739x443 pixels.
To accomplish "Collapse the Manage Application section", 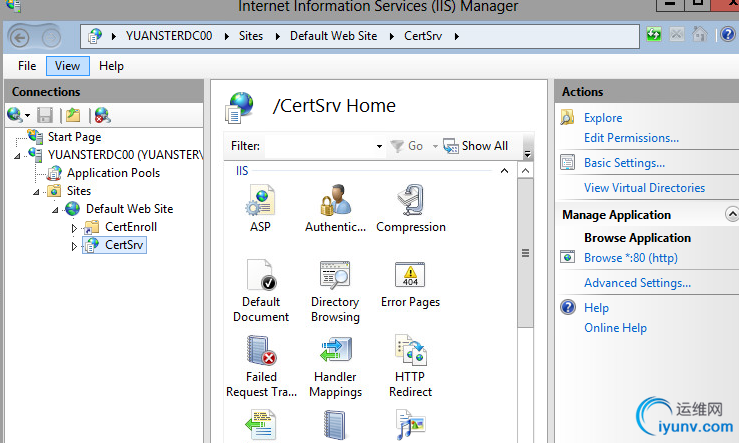I will pos(731,214).
